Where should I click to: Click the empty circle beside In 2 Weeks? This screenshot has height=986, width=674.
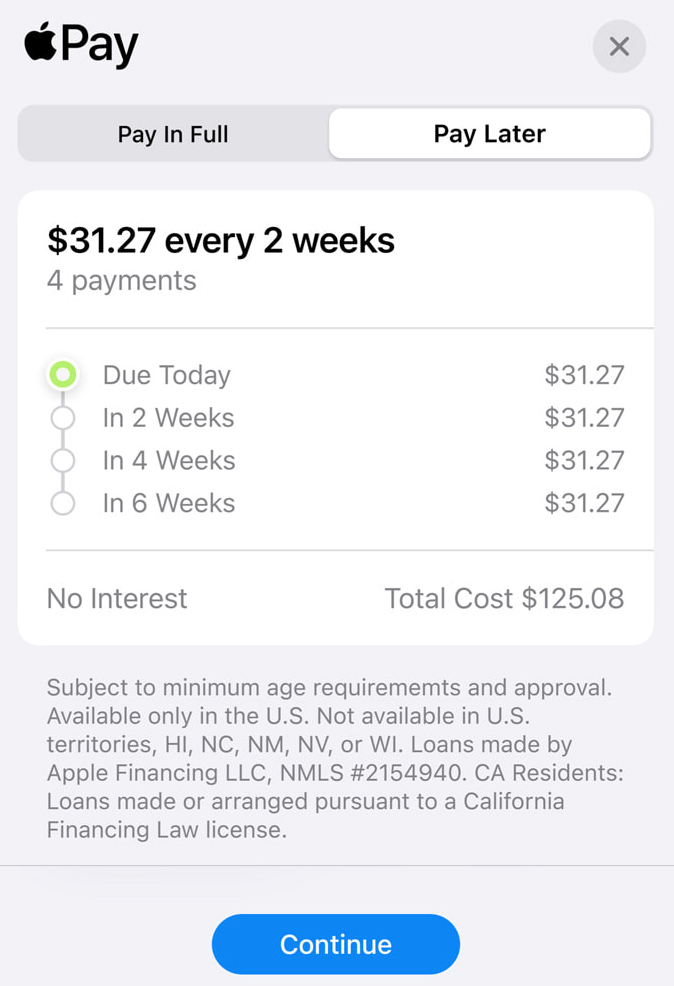pyautogui.click(x=63, y=417)
